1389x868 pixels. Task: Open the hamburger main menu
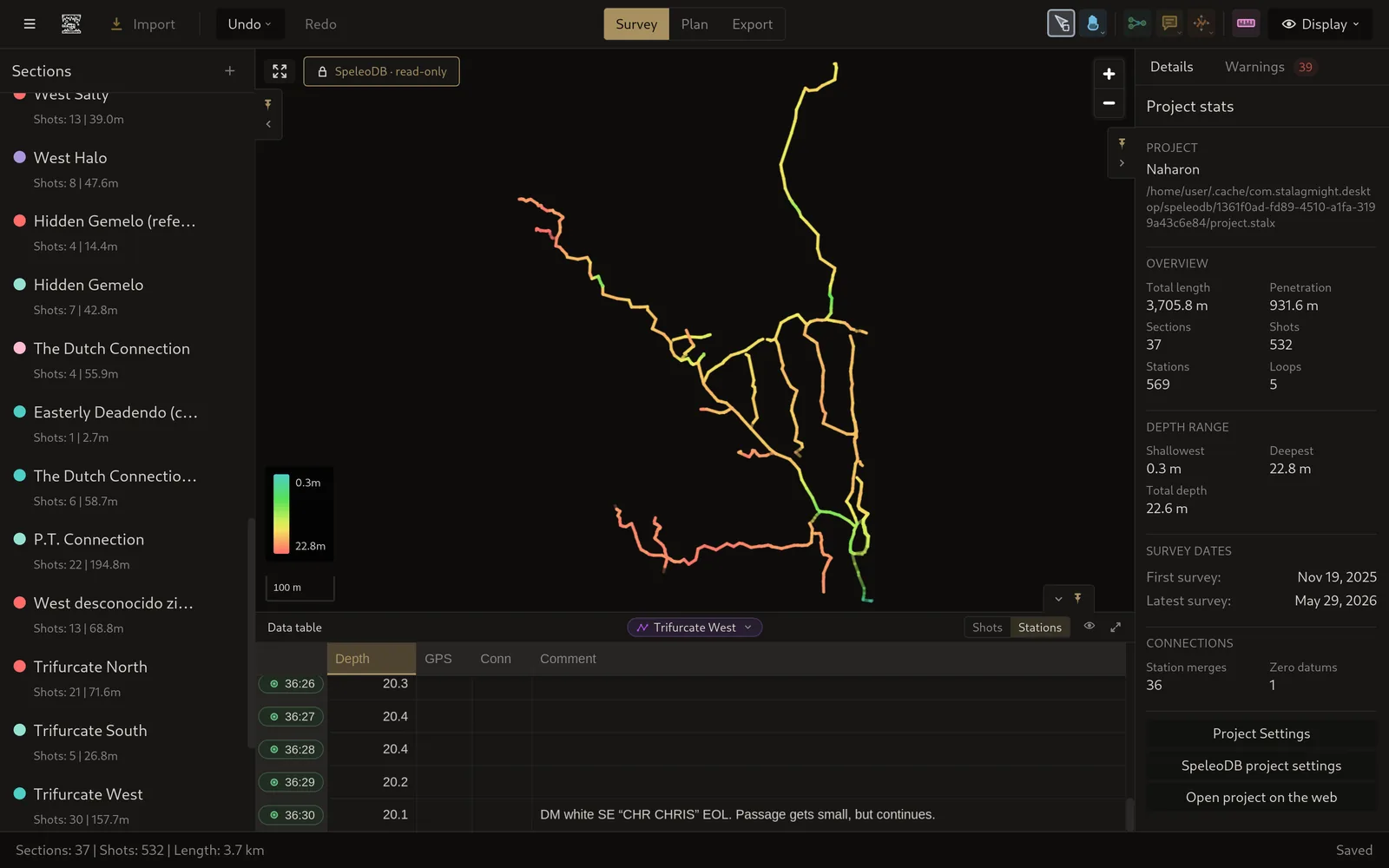tap(30, 24)
